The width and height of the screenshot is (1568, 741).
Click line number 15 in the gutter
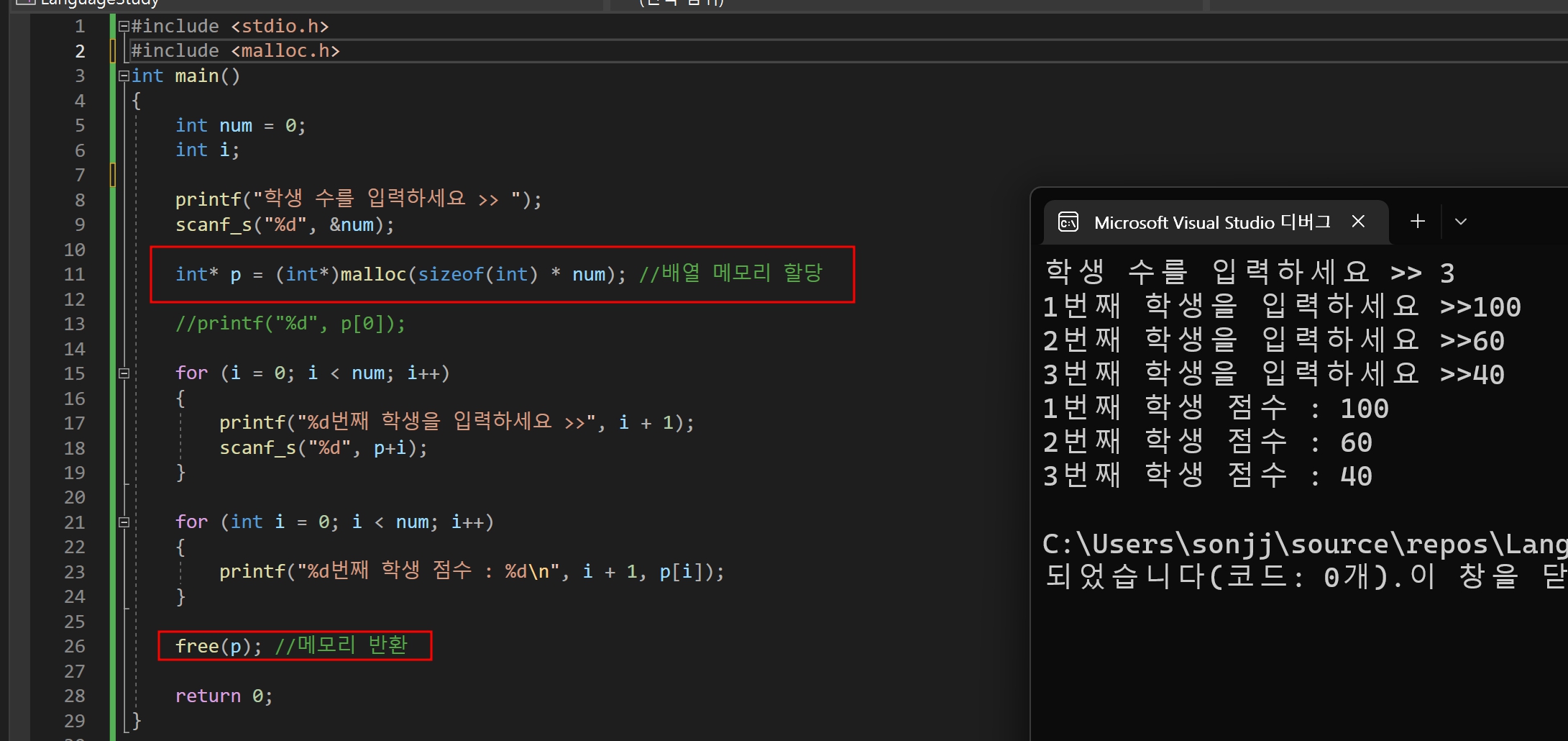point(75,374)
